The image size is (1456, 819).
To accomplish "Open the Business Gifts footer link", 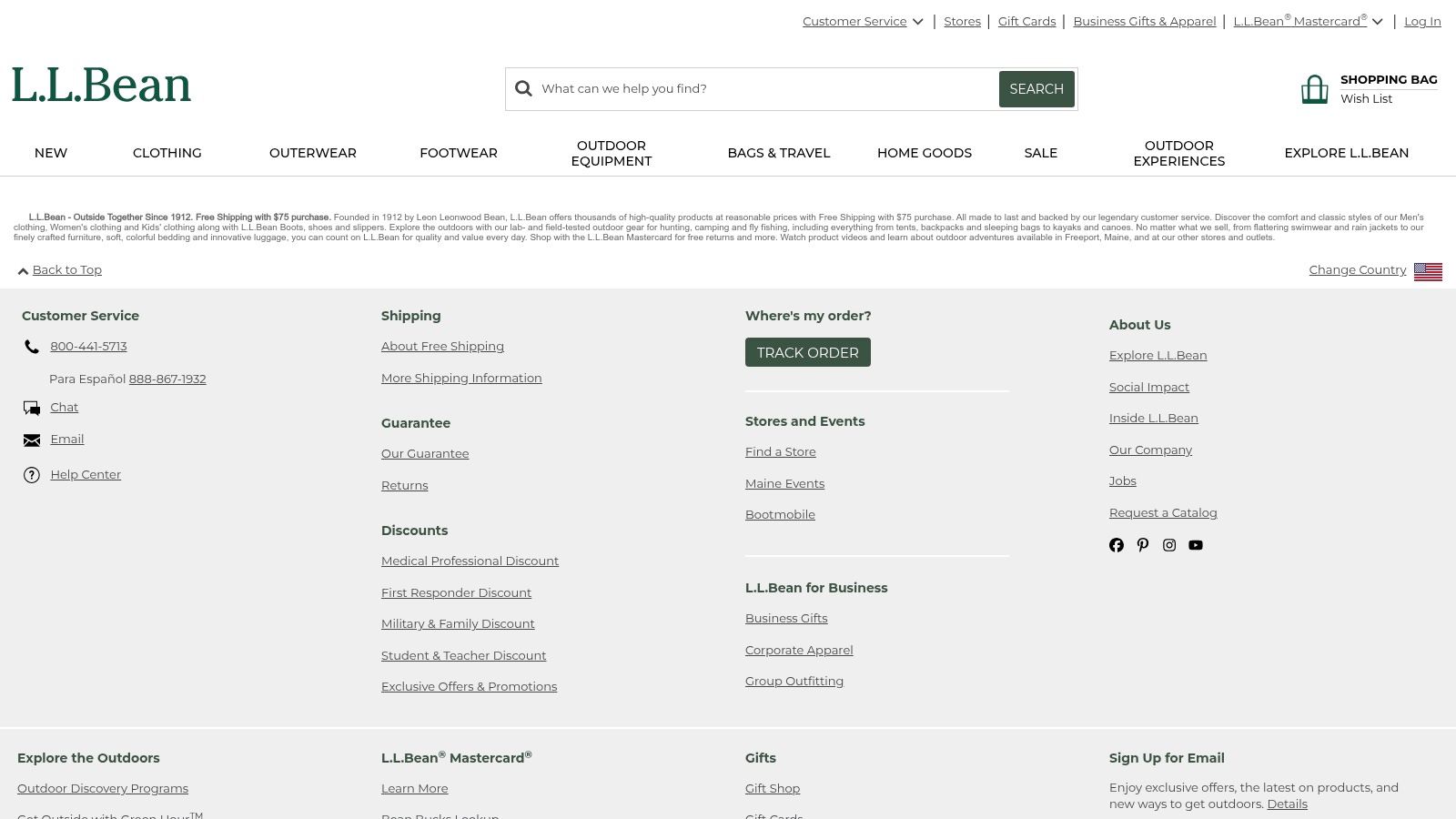I will tap(786, 619).
